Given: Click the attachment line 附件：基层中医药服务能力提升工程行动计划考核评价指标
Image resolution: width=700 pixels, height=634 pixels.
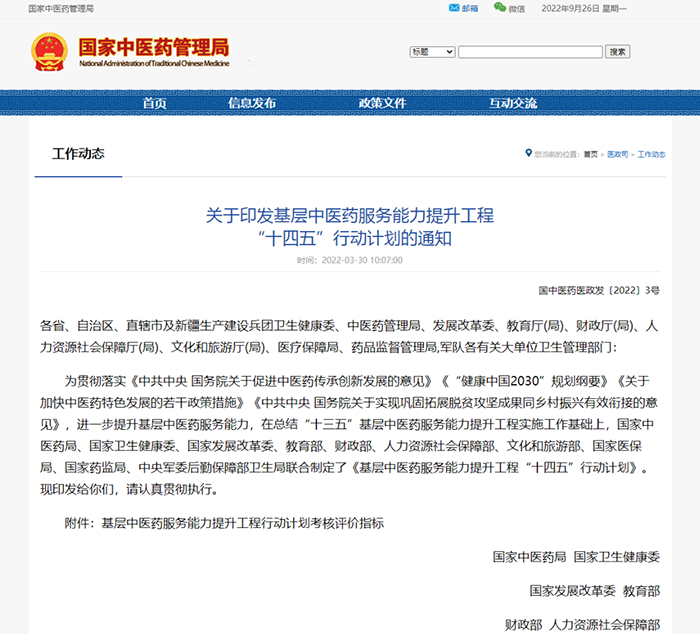Looking at the screenshot, I should click(x=224, y=523).
